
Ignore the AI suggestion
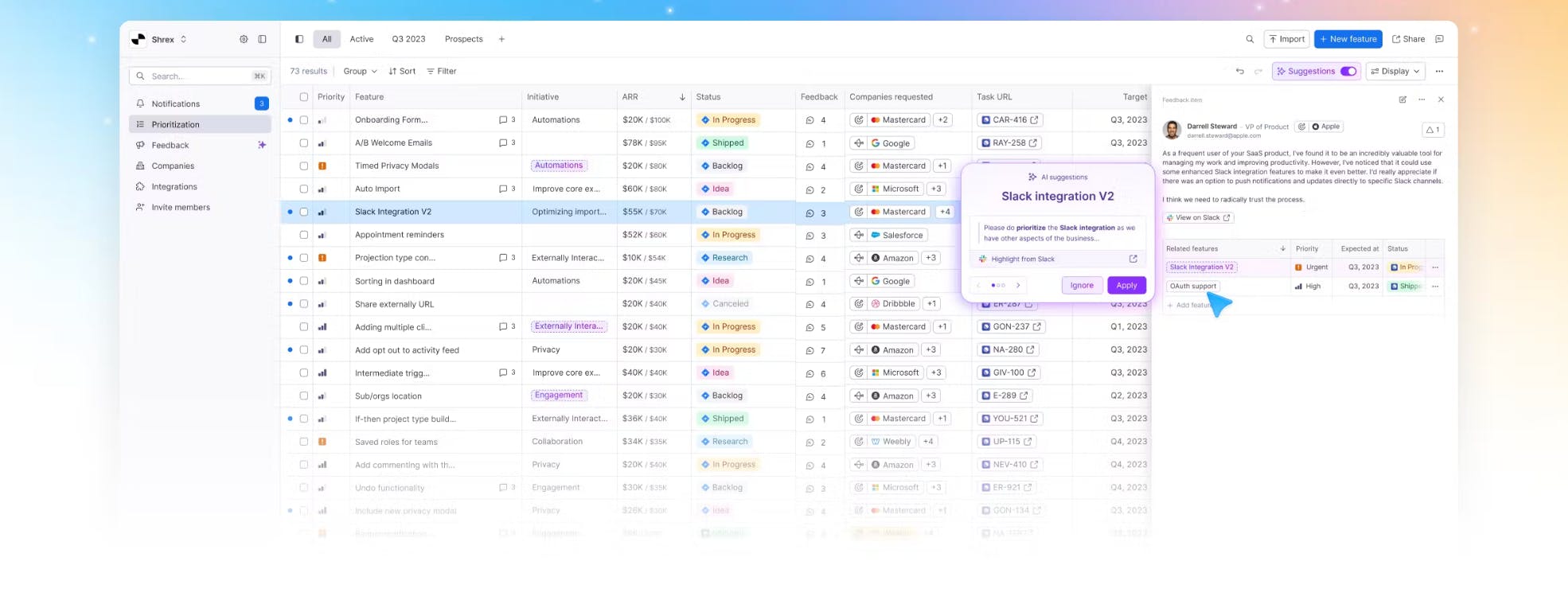(x=1082, y=286)
